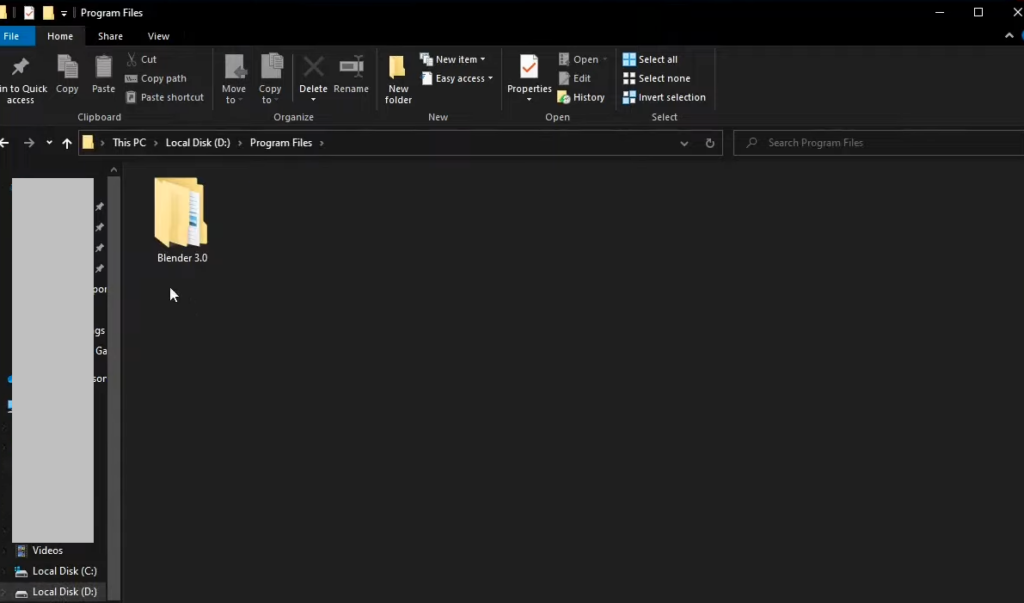This screenshot has width=1024, height=603.
Task: Expand the Delete options arrow
Action: 313,100
